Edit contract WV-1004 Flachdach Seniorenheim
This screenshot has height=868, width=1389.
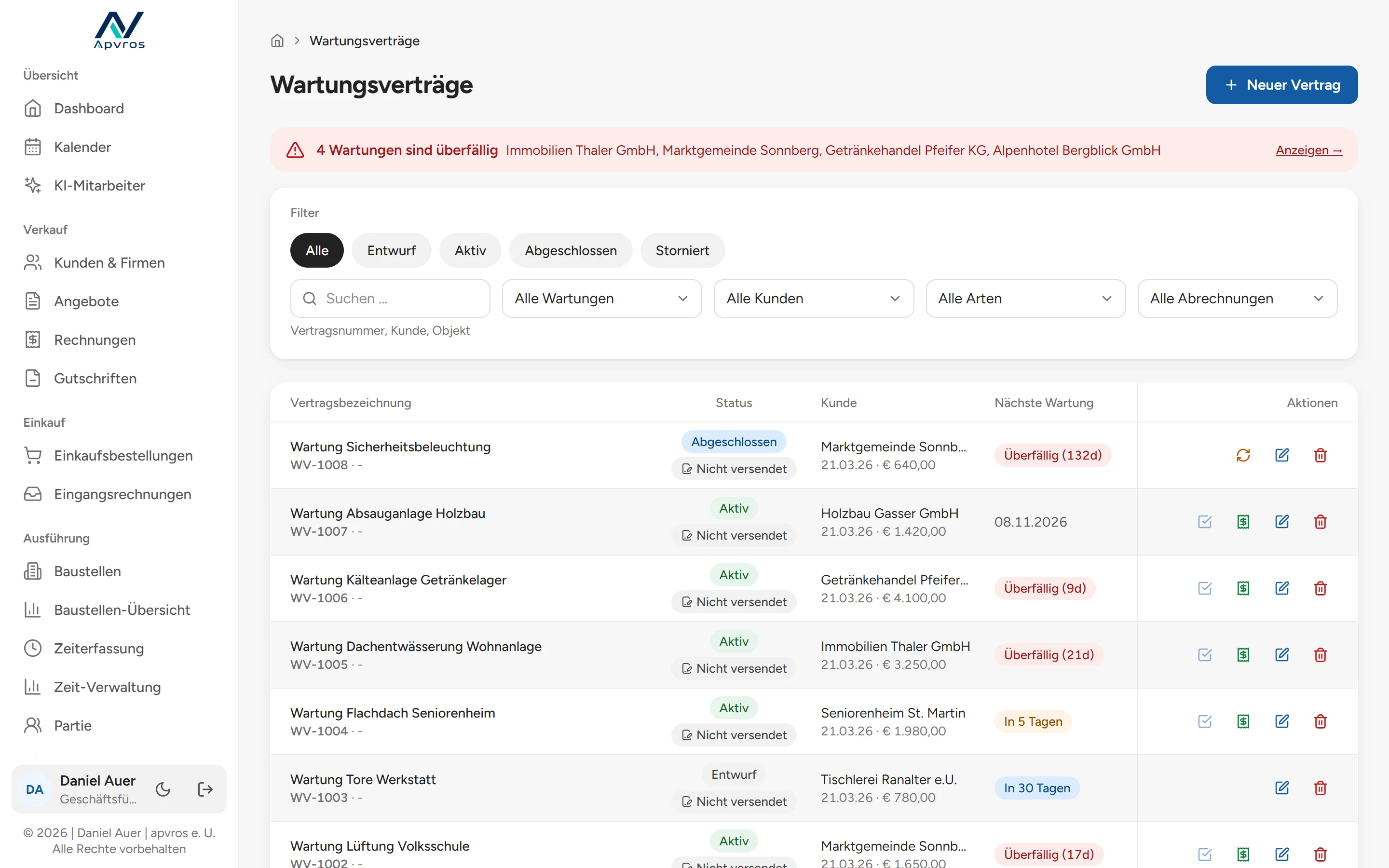point(1281,721)
